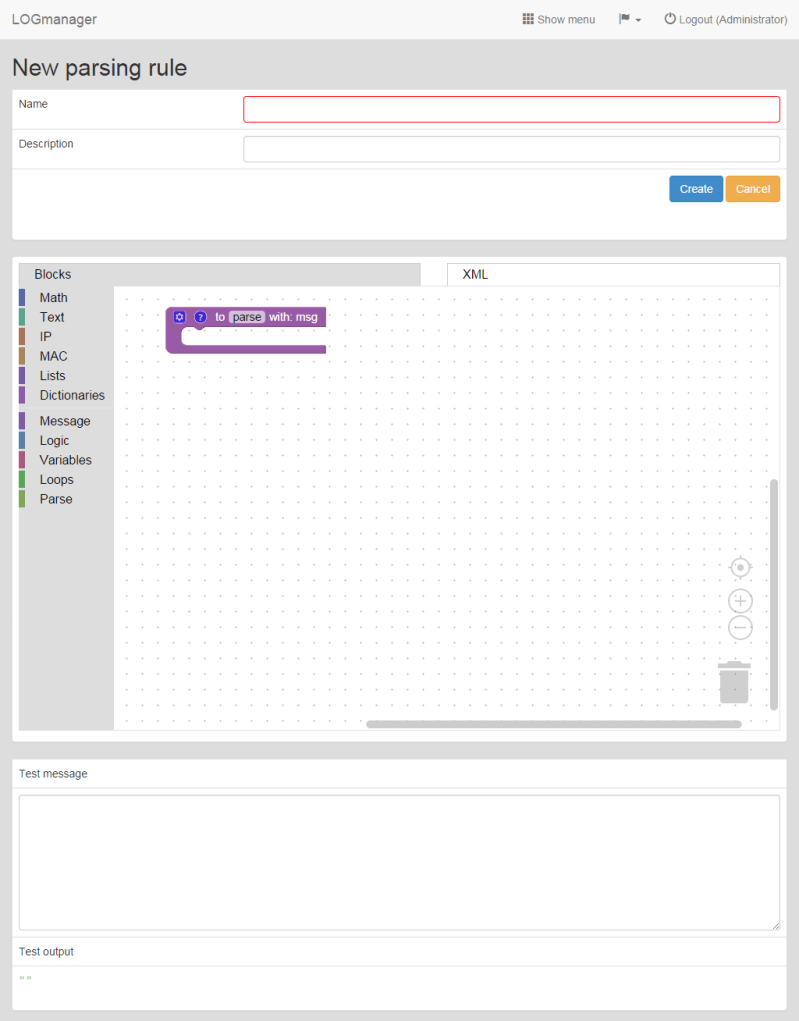This screenshot has height=1021, width=799.
Task: Click the Show menu link
Action: [559, 20]
